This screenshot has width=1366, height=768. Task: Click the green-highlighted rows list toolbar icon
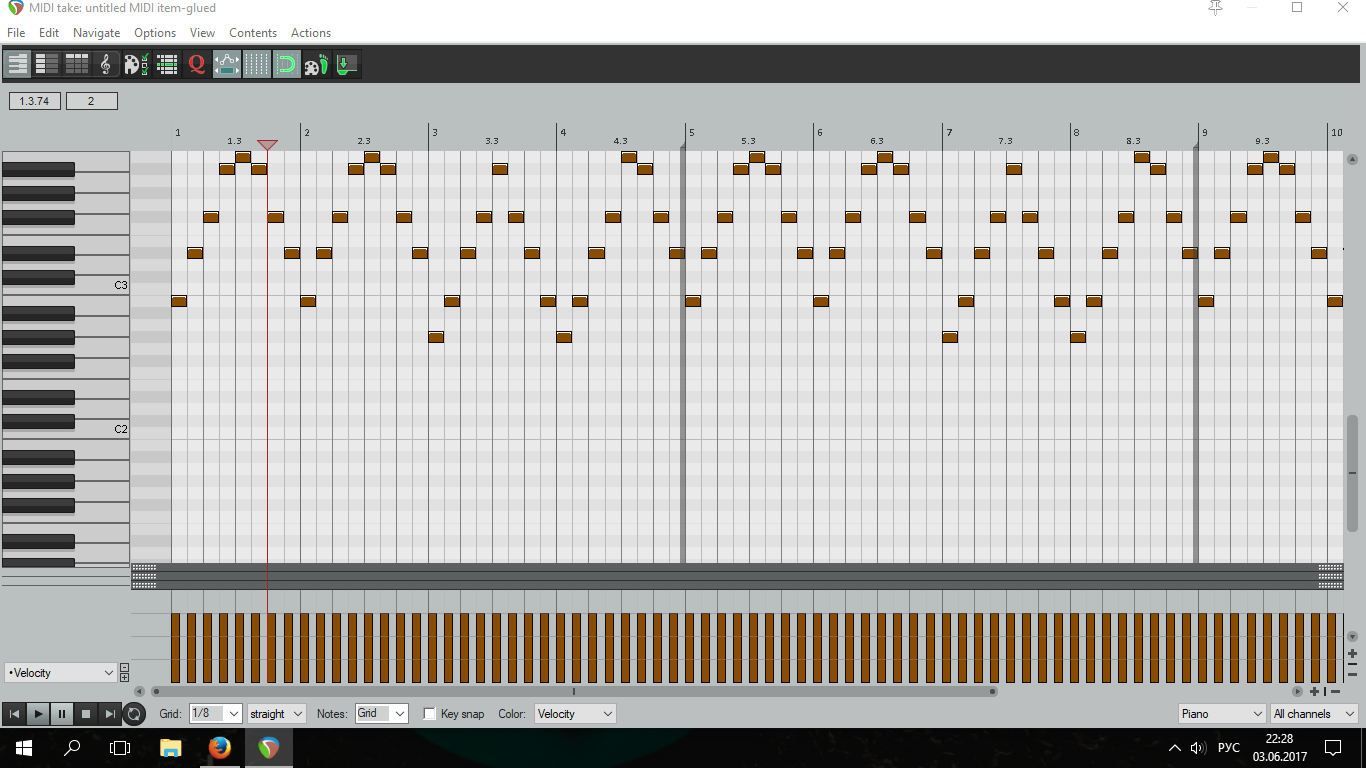tap(167, 65)
